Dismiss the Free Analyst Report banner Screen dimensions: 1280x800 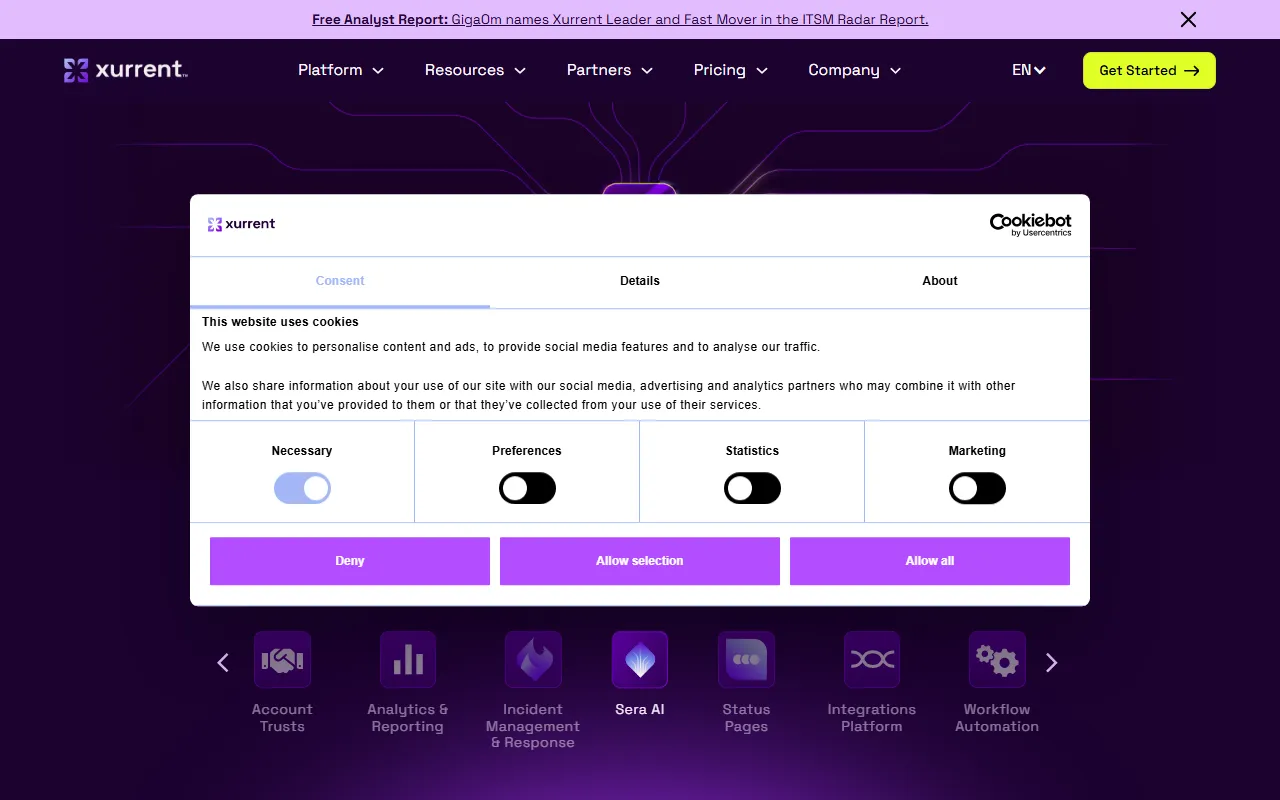tap(1188, 20)
